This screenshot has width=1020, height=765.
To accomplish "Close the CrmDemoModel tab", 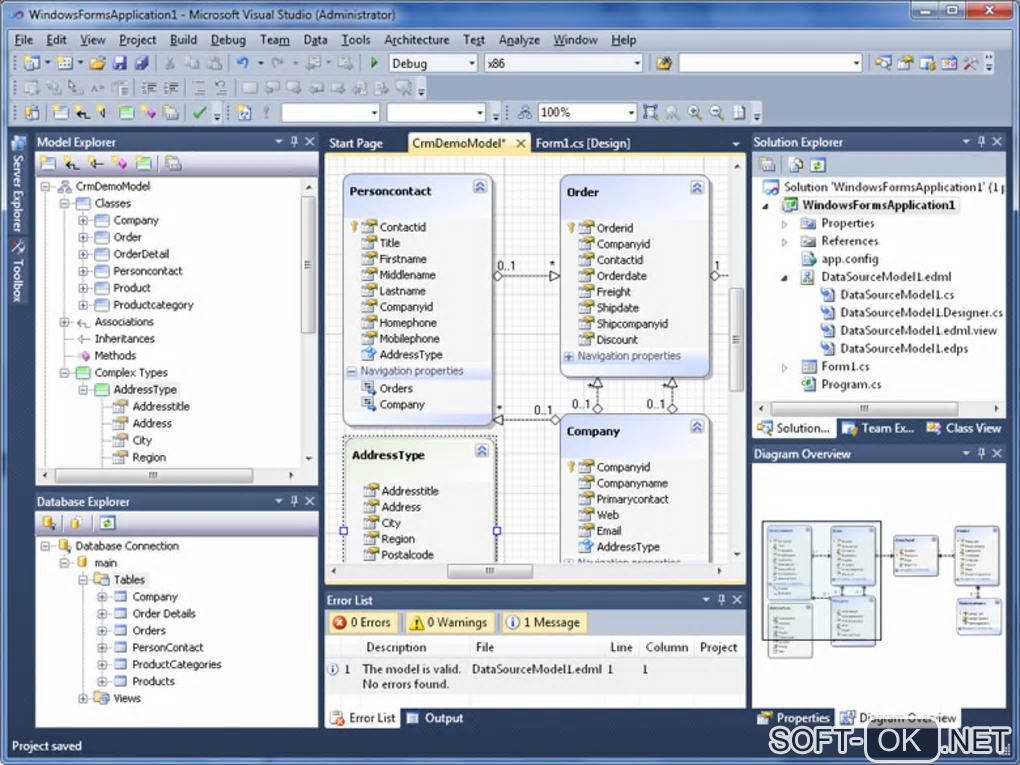I will [x=520, y=143].
